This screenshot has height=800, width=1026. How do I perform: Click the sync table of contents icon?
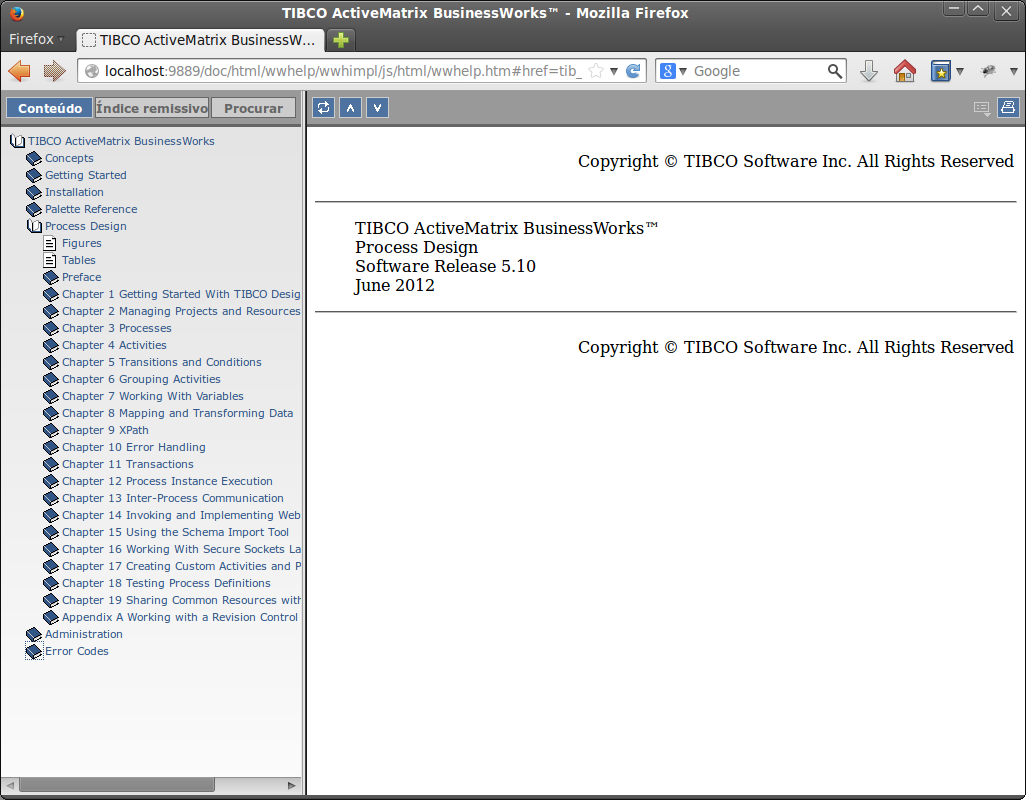coord(323,107)
